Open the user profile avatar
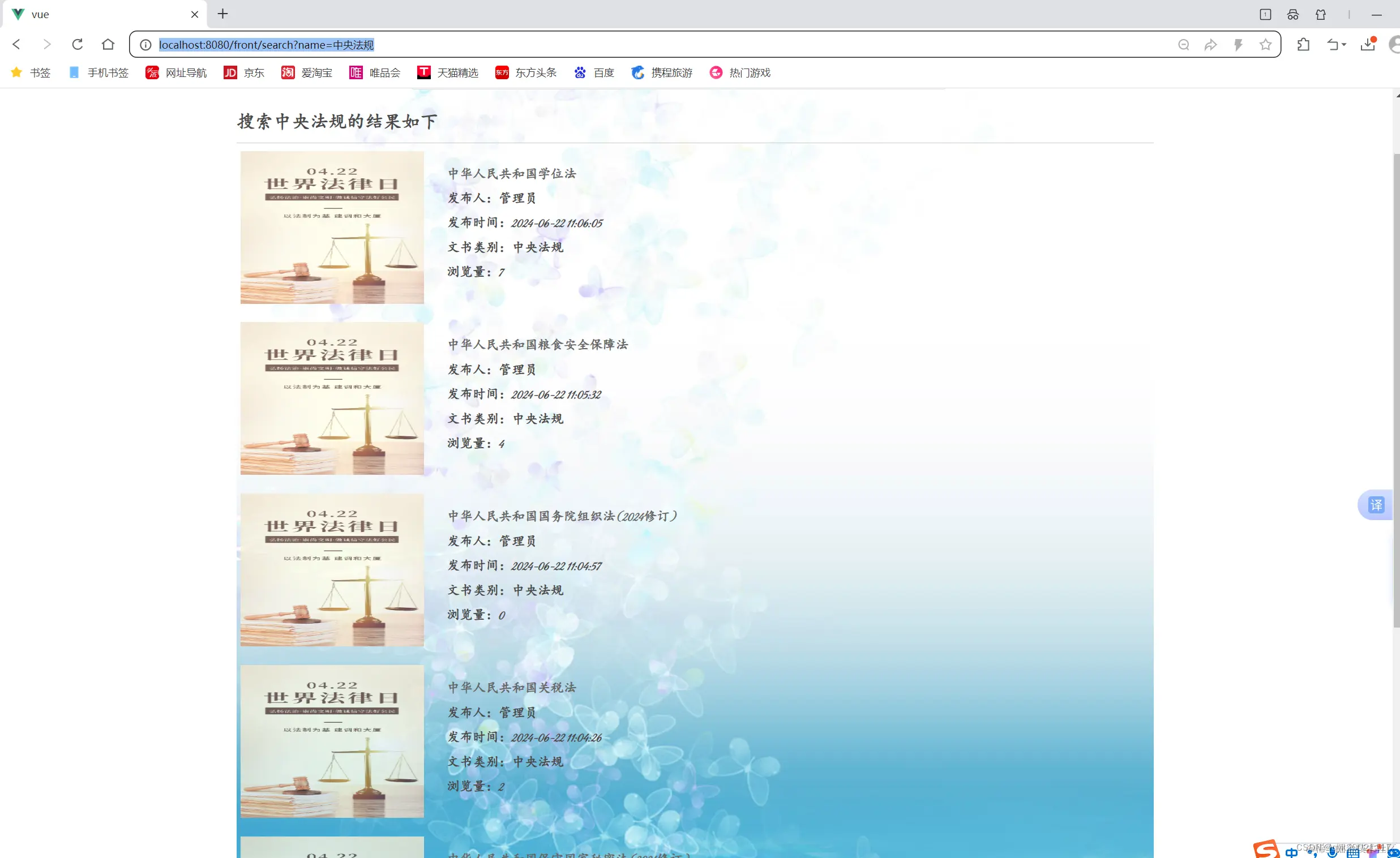Image resolution: width=1400 pixels, height=858 pixels. tap(1394, 44)
